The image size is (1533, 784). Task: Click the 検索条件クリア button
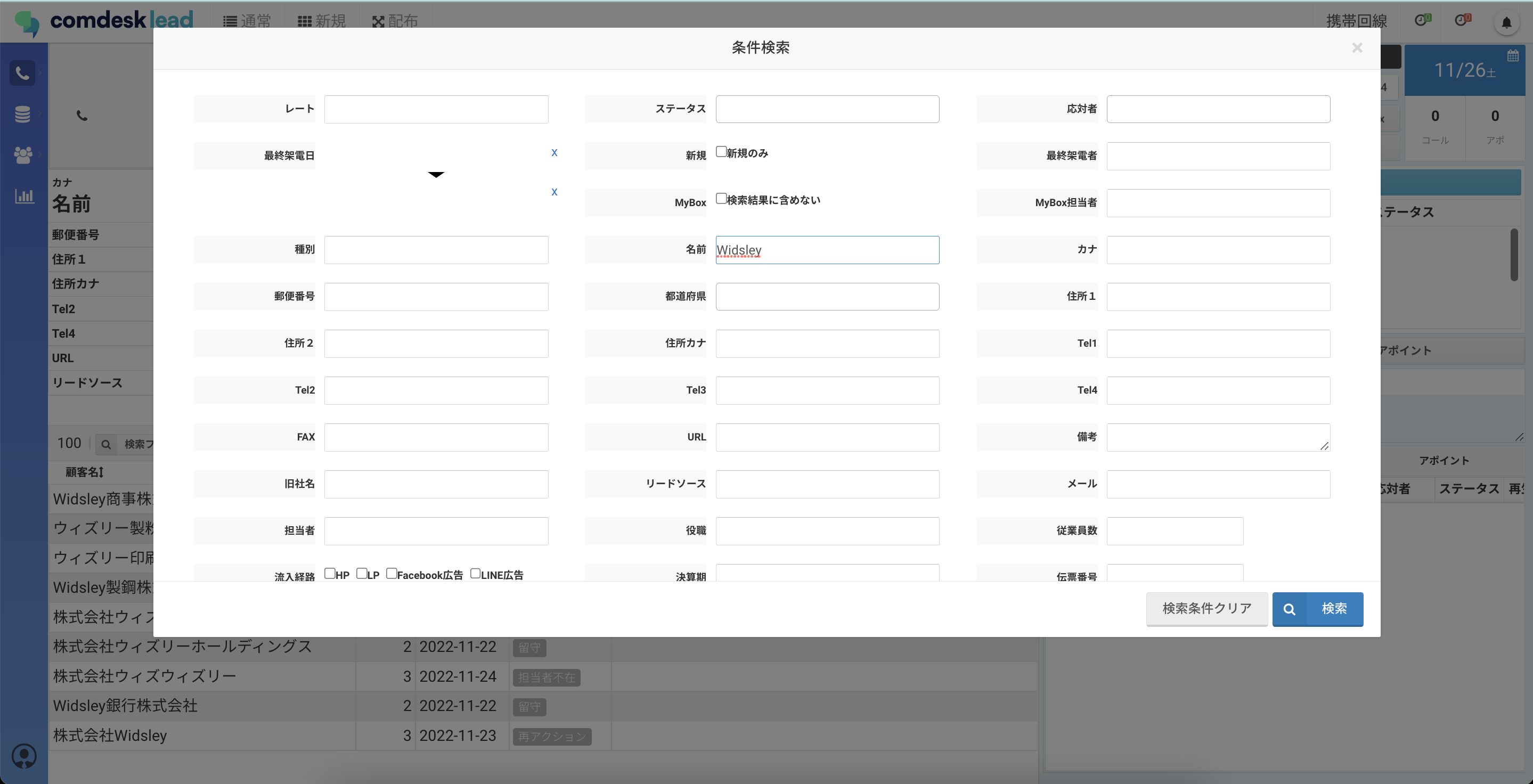[1206, 609]
